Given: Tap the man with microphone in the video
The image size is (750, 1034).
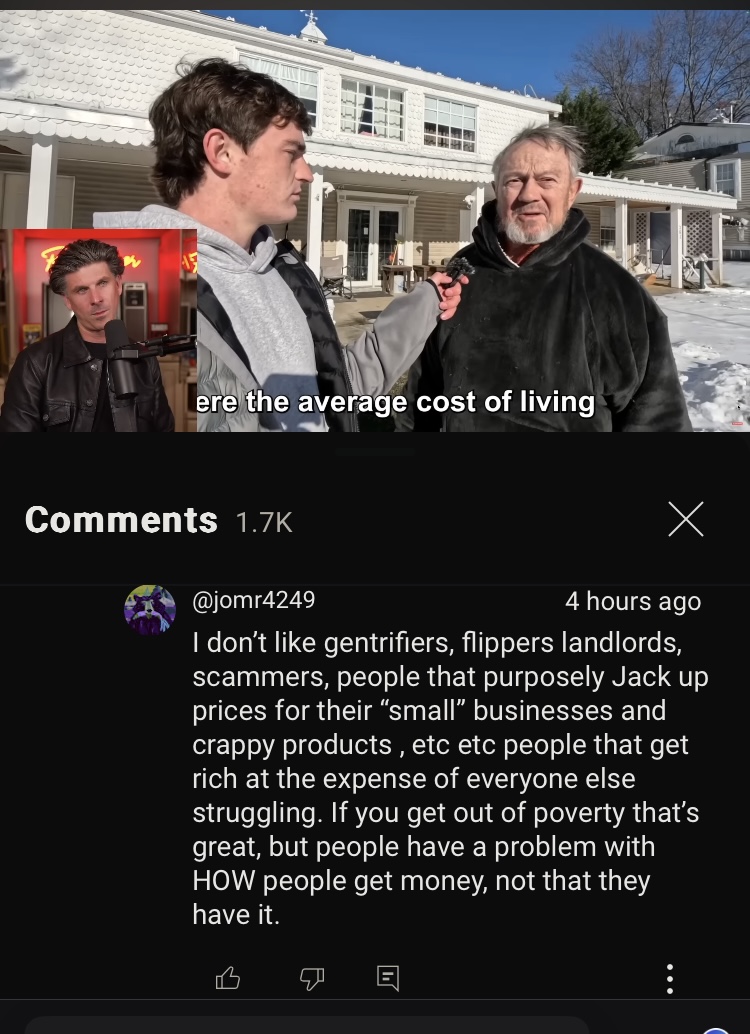Looking at the screenshot, I should point(264,251).
